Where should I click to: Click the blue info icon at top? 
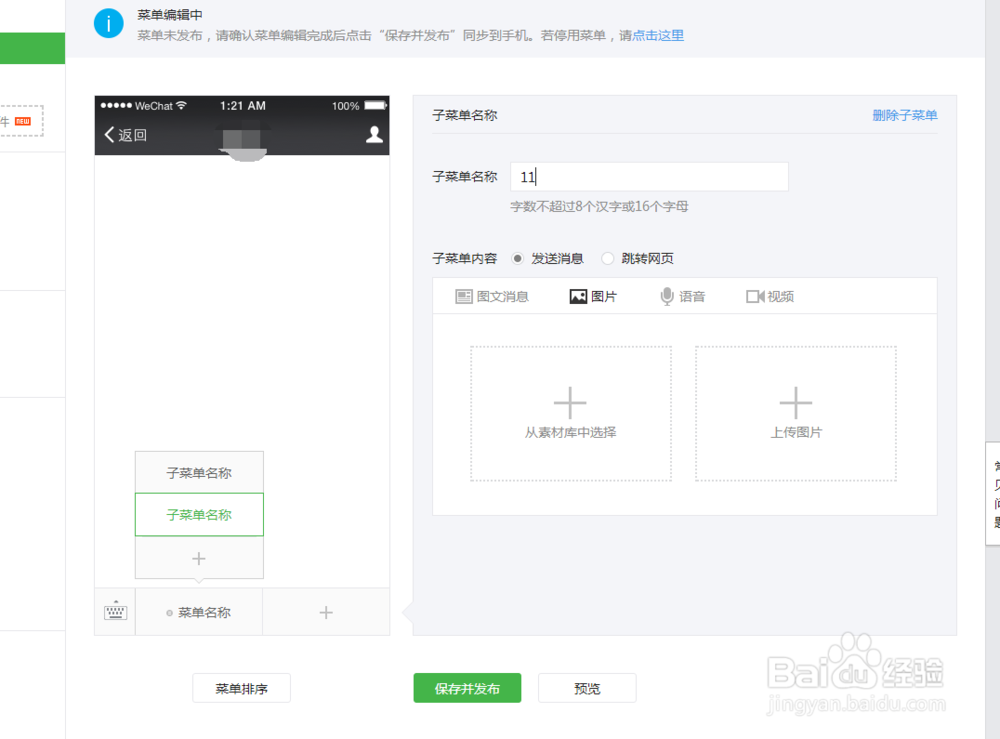tap(108, 24)
